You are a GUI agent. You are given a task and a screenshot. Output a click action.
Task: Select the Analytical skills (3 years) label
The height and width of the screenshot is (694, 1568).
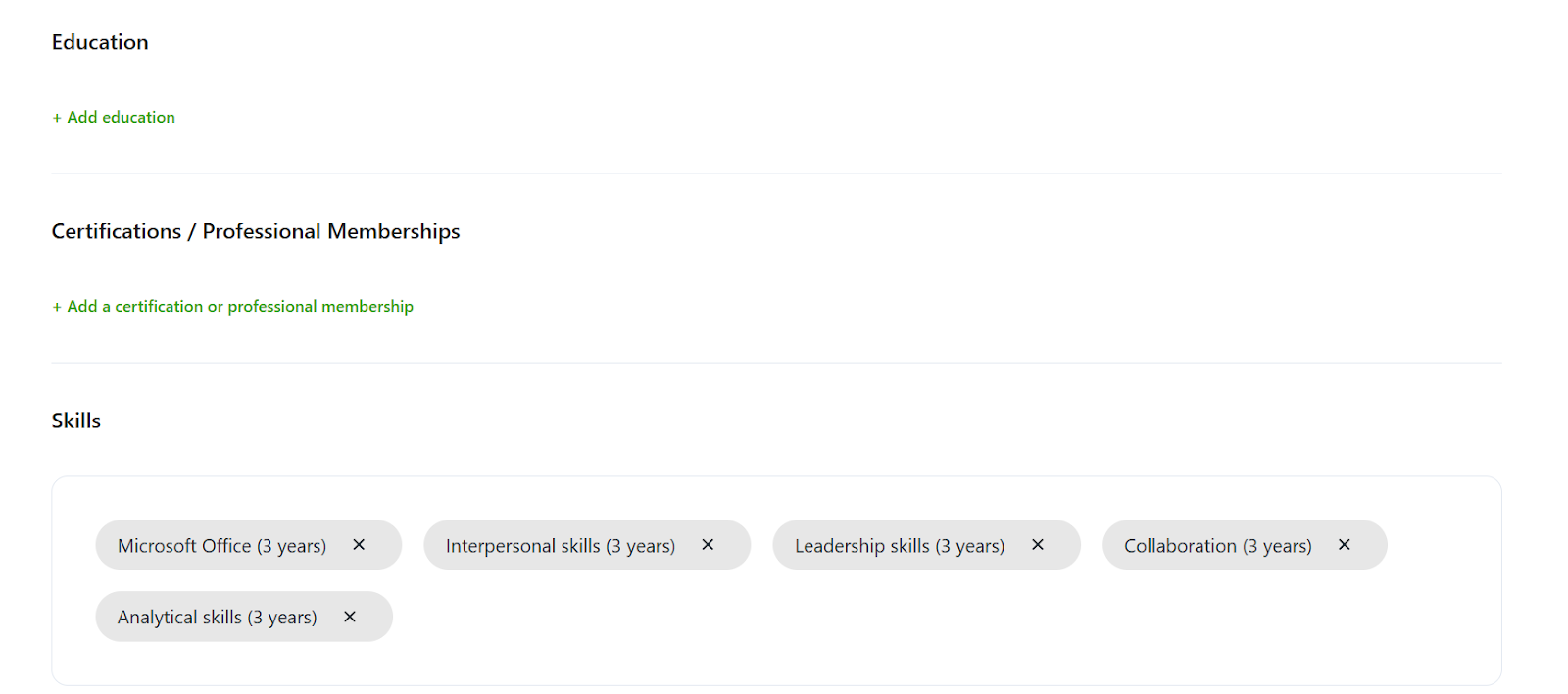pos(217,618)
